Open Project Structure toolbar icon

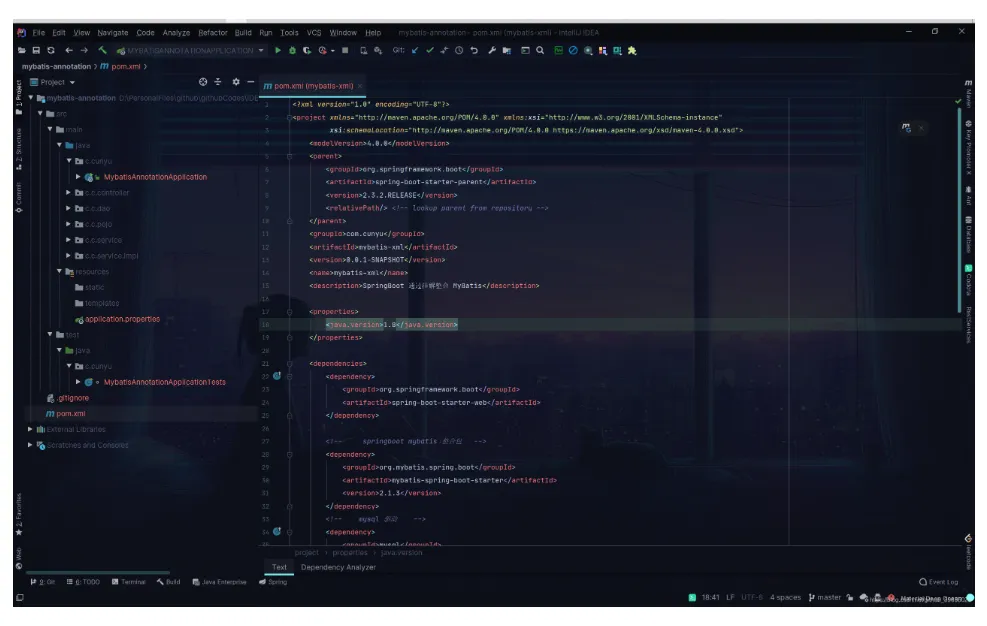(x=507, y=50)
